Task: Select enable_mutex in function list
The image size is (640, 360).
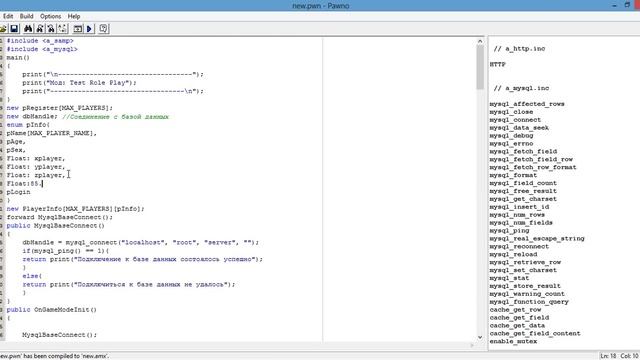Action: tap(513, 342)
